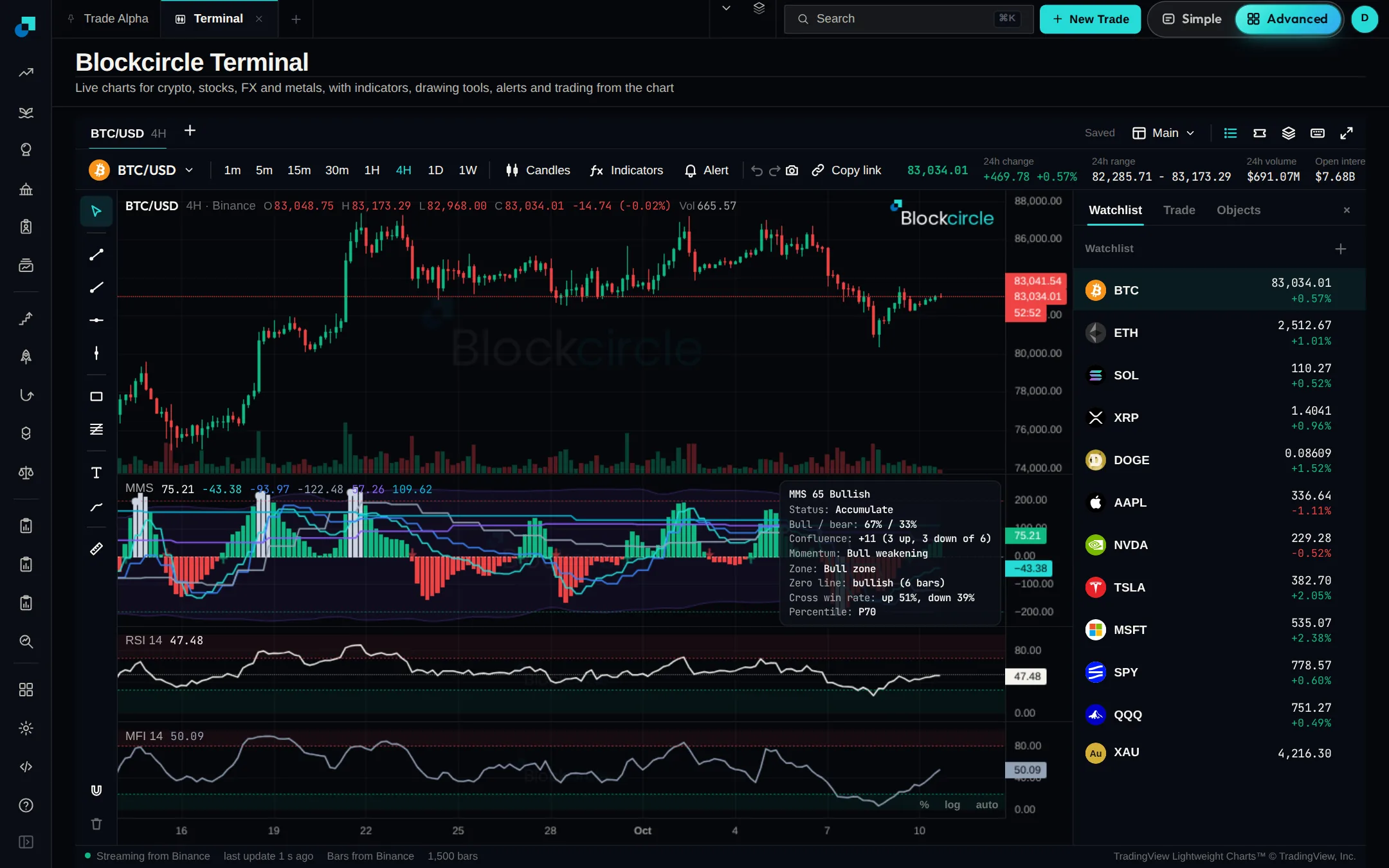Add a symbol to the Watchlist
1389x868 pixels.
tap(1341, 249)
